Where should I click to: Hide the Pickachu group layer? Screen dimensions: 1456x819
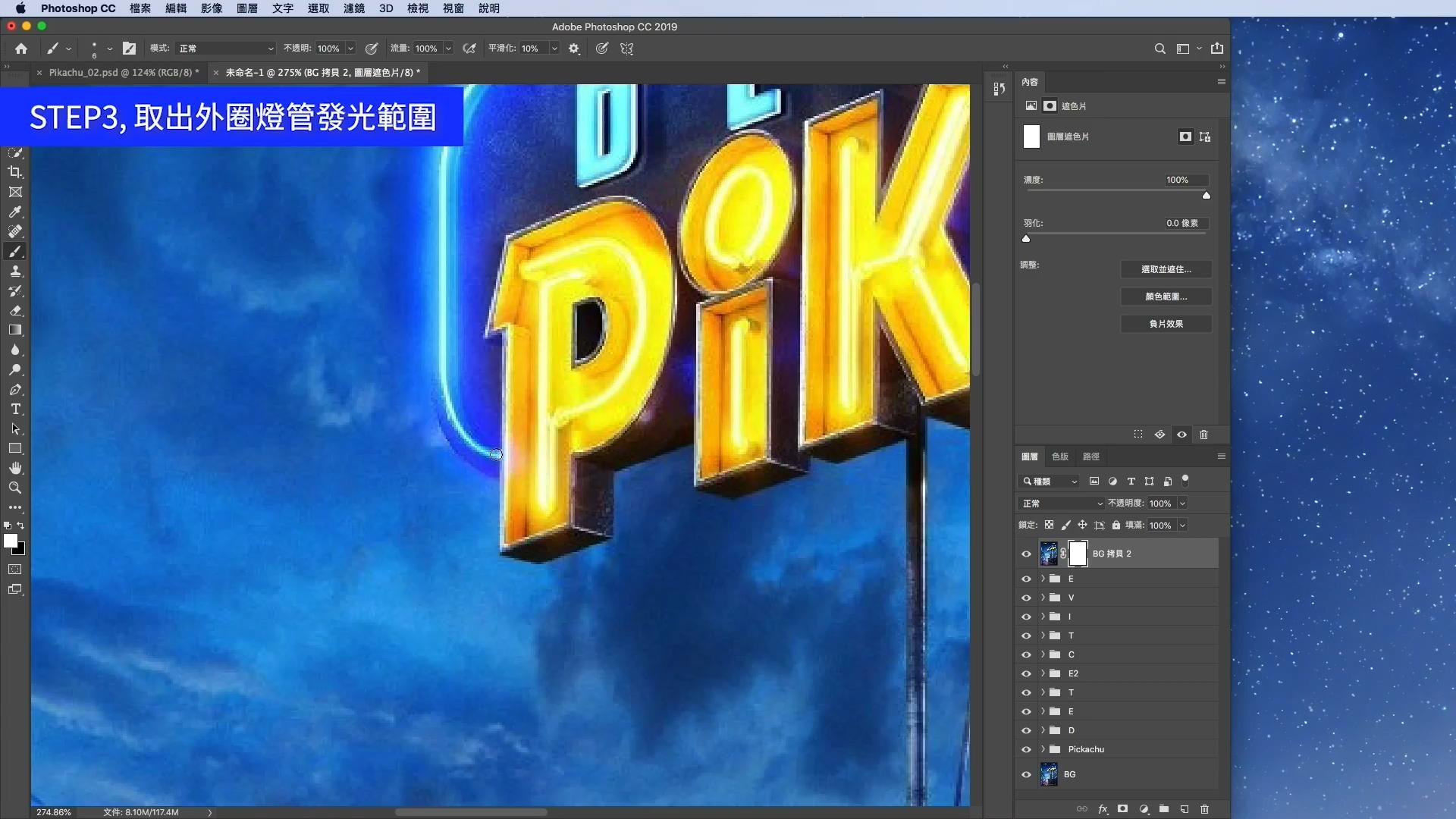[x=1026, y=749]
